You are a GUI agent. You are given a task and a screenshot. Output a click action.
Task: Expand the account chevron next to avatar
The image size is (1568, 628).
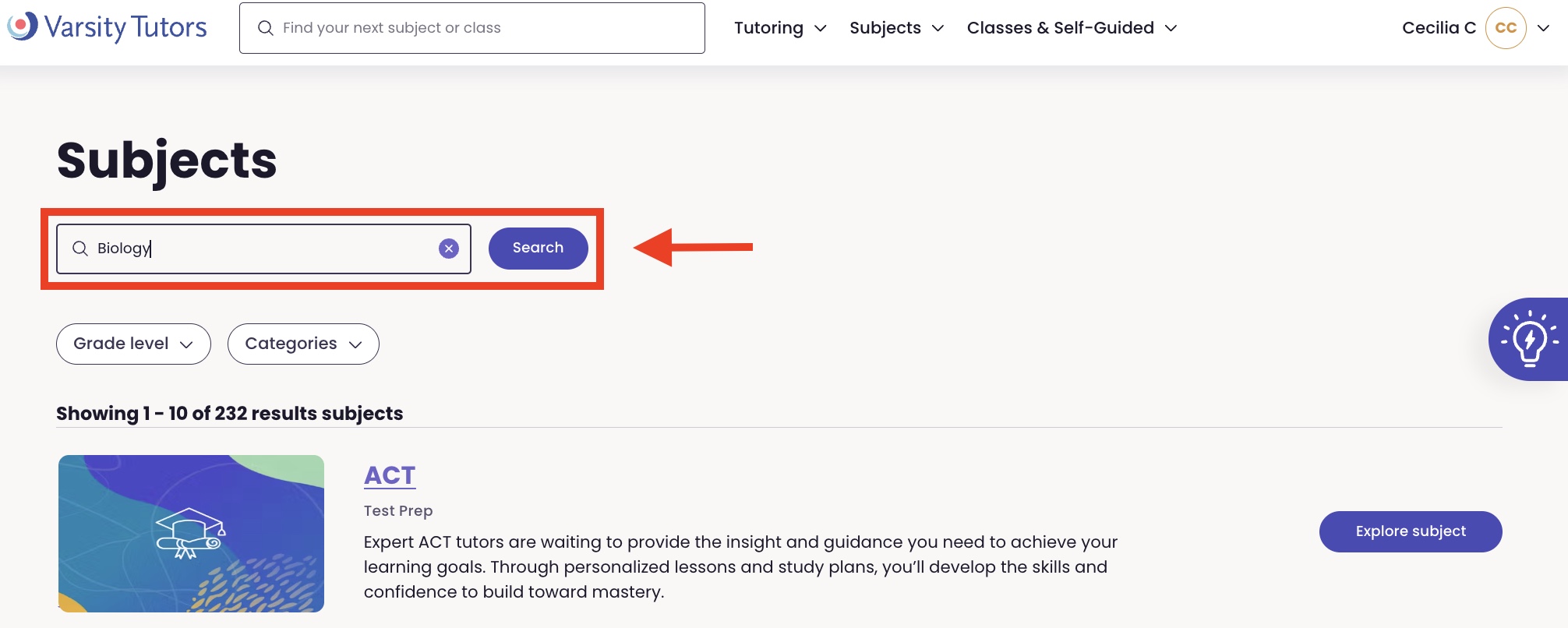(1543, 28)
